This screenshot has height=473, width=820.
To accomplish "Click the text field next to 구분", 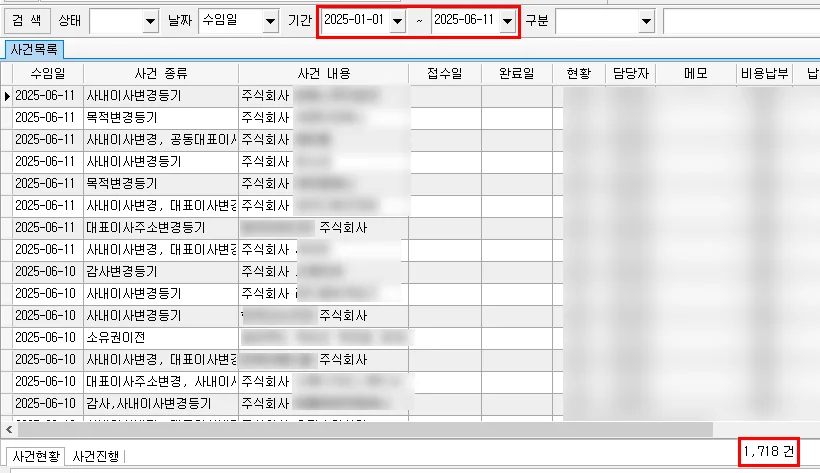I will coord(742,21).
